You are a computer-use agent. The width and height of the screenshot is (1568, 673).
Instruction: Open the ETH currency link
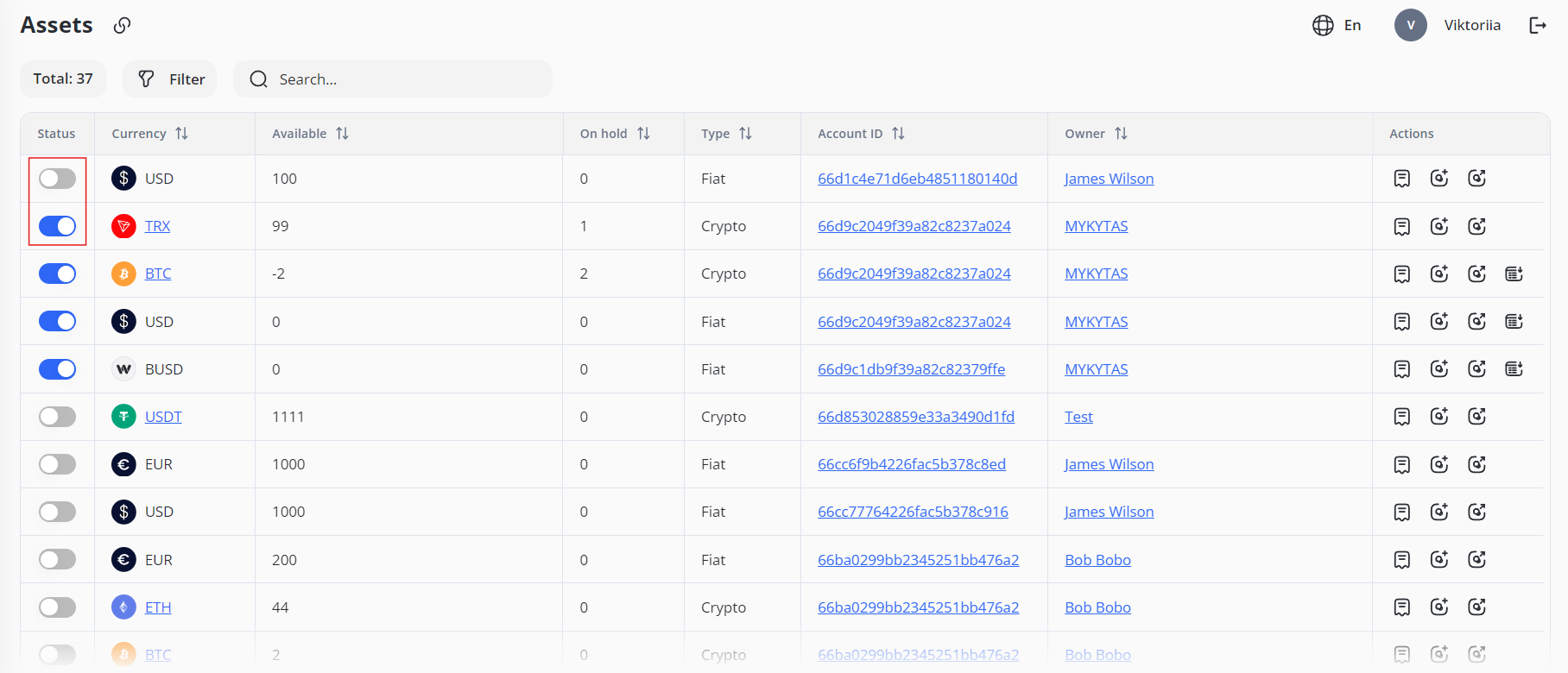(x=158, y=607)
